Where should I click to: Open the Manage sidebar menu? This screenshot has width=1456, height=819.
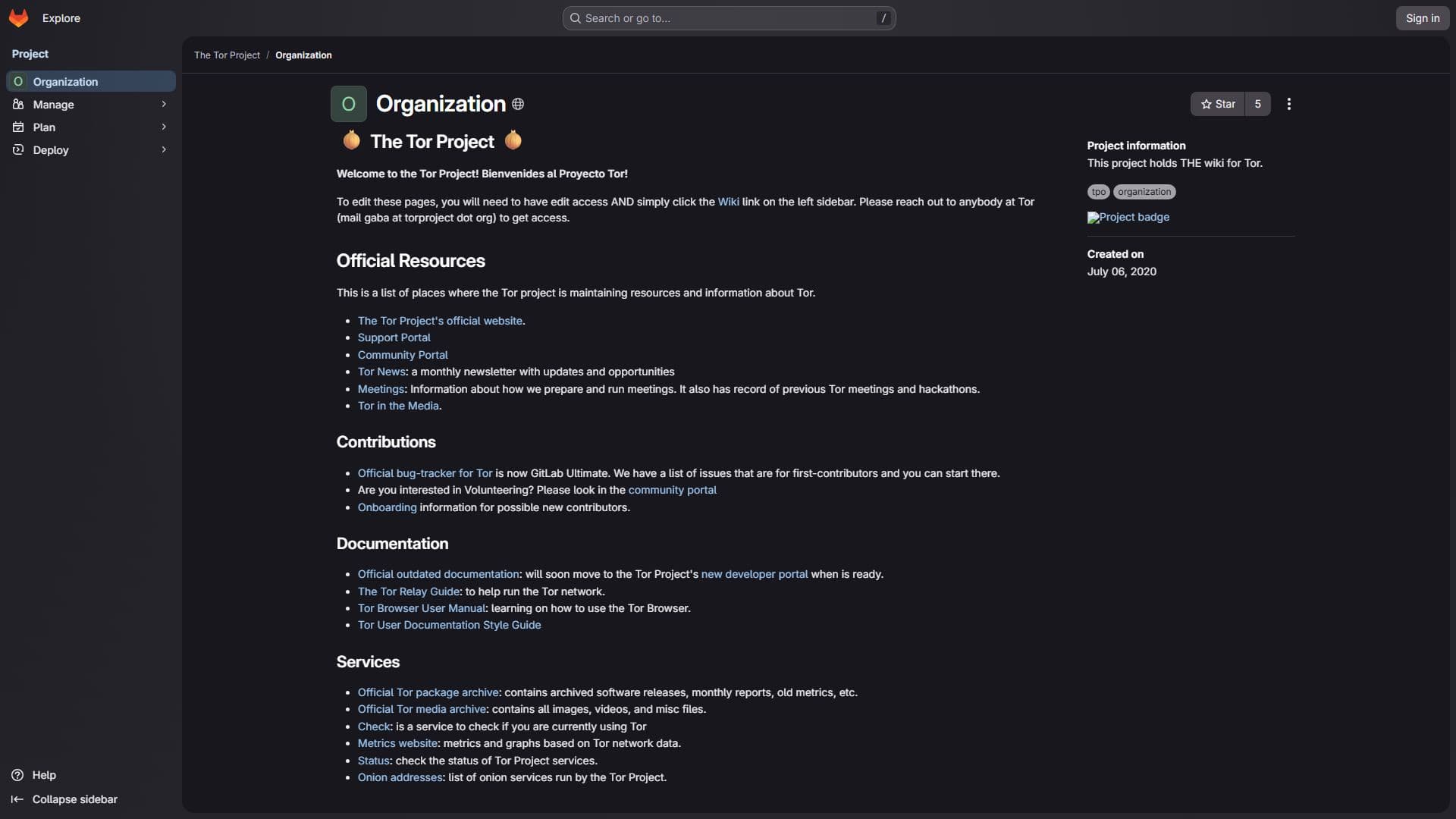[x=91, y=104]
